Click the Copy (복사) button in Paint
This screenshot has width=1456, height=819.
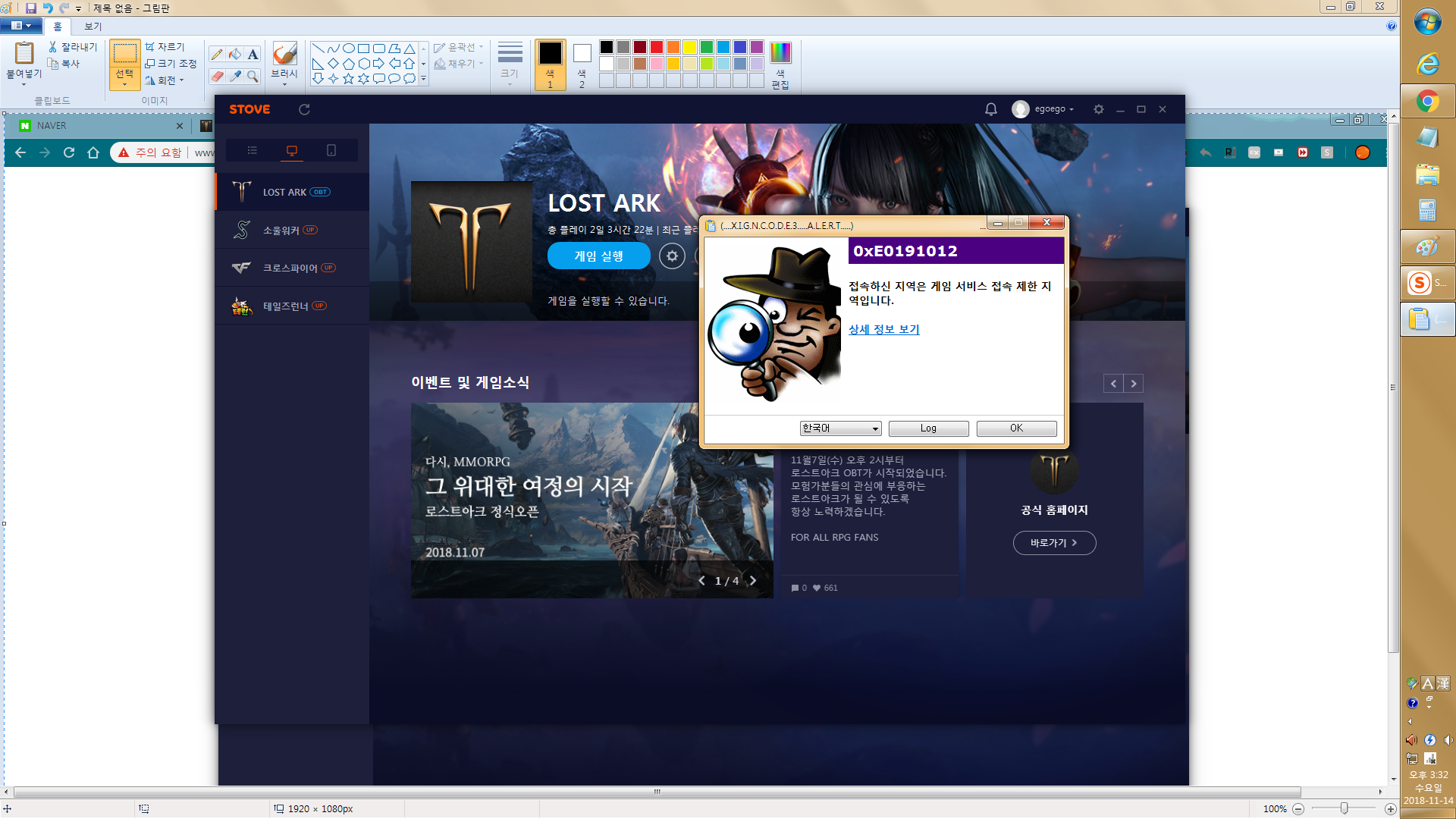pos(64,64)
